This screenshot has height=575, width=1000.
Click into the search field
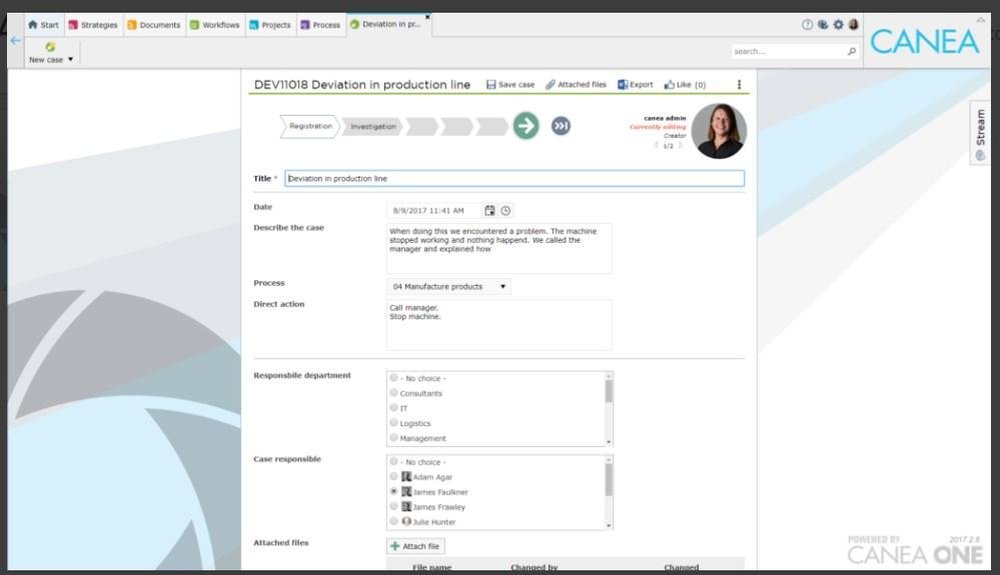tap(788, 51)
